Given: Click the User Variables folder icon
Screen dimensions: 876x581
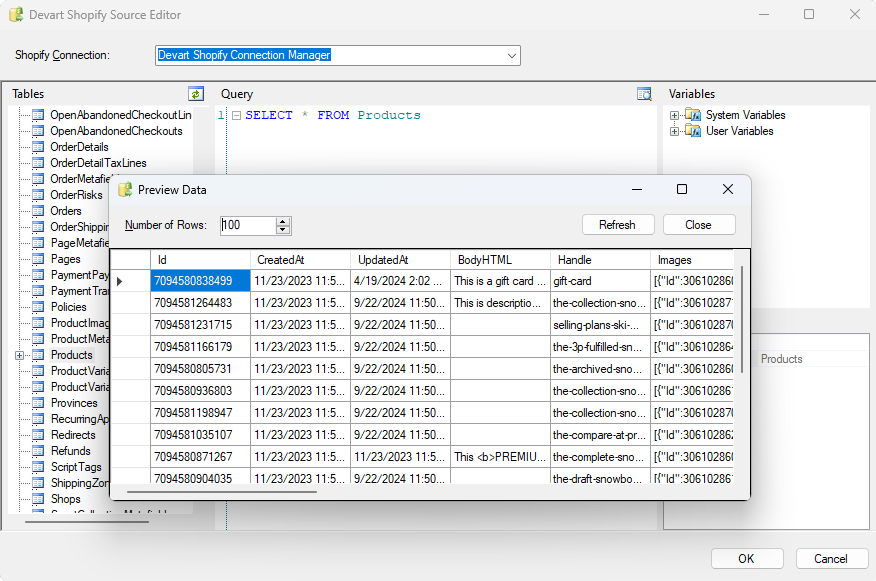Looking at the screenshot, I should (694, 131).
